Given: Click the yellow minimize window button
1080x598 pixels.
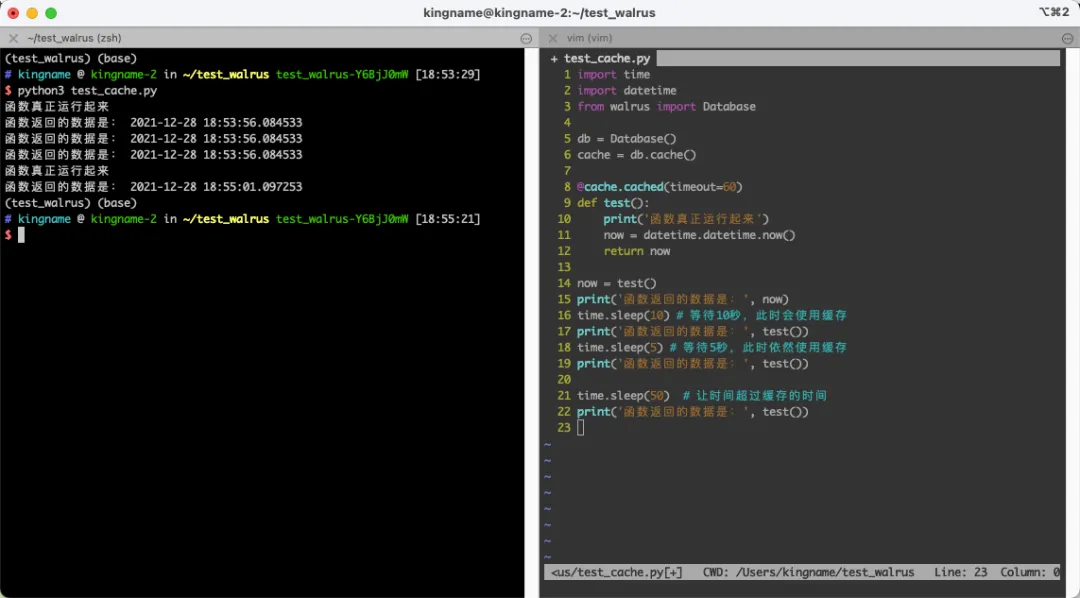Looking at the screenshot, I should pyautogui.click(x=32, y=13).
